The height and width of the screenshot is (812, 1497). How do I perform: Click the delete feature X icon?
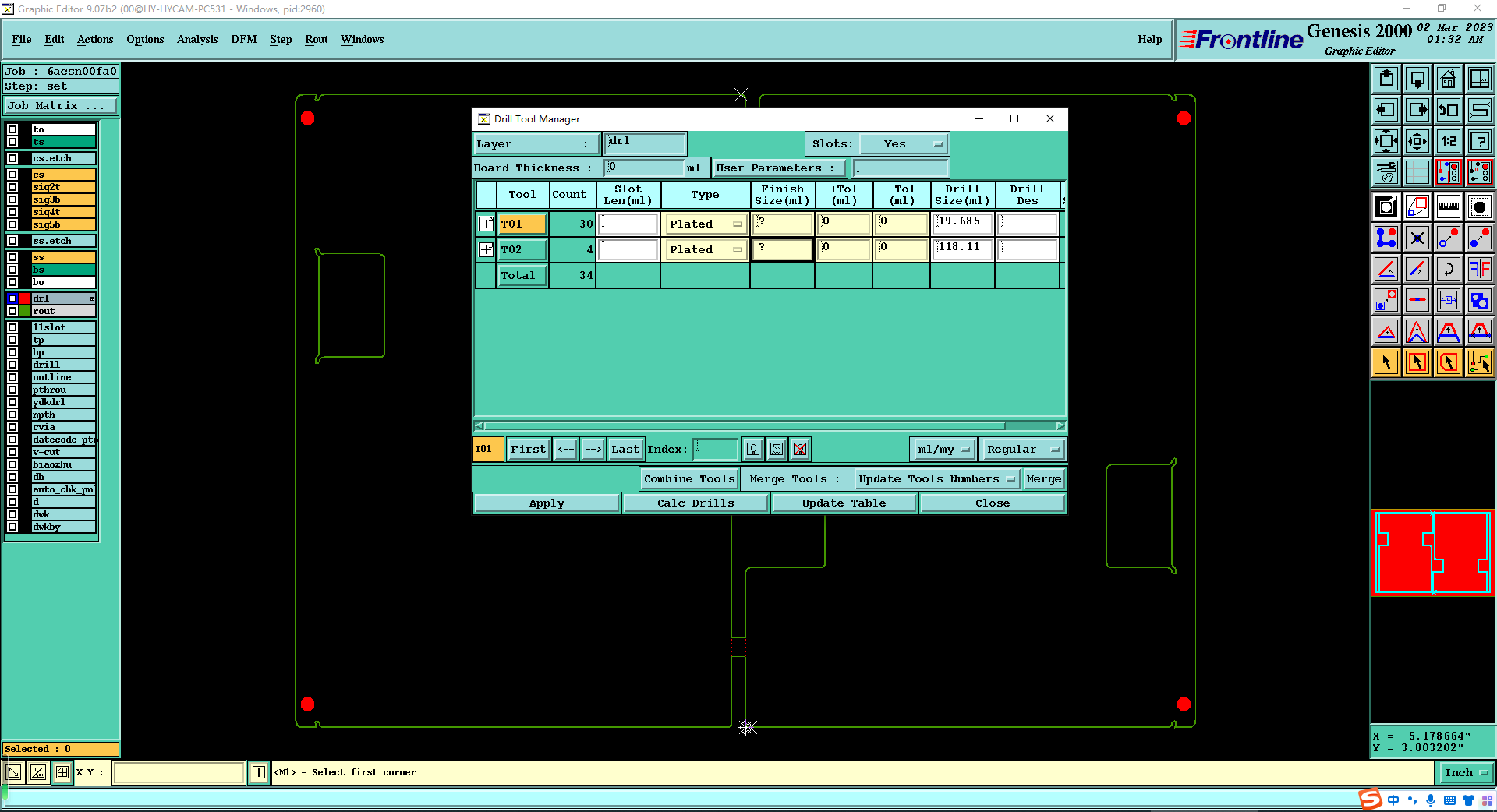coord(1417,238)
